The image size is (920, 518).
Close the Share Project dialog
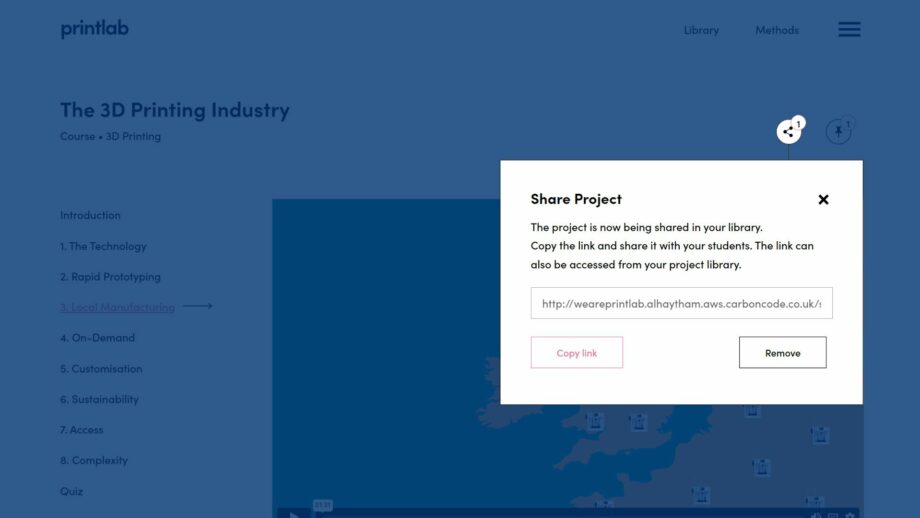tap(823, 199)
